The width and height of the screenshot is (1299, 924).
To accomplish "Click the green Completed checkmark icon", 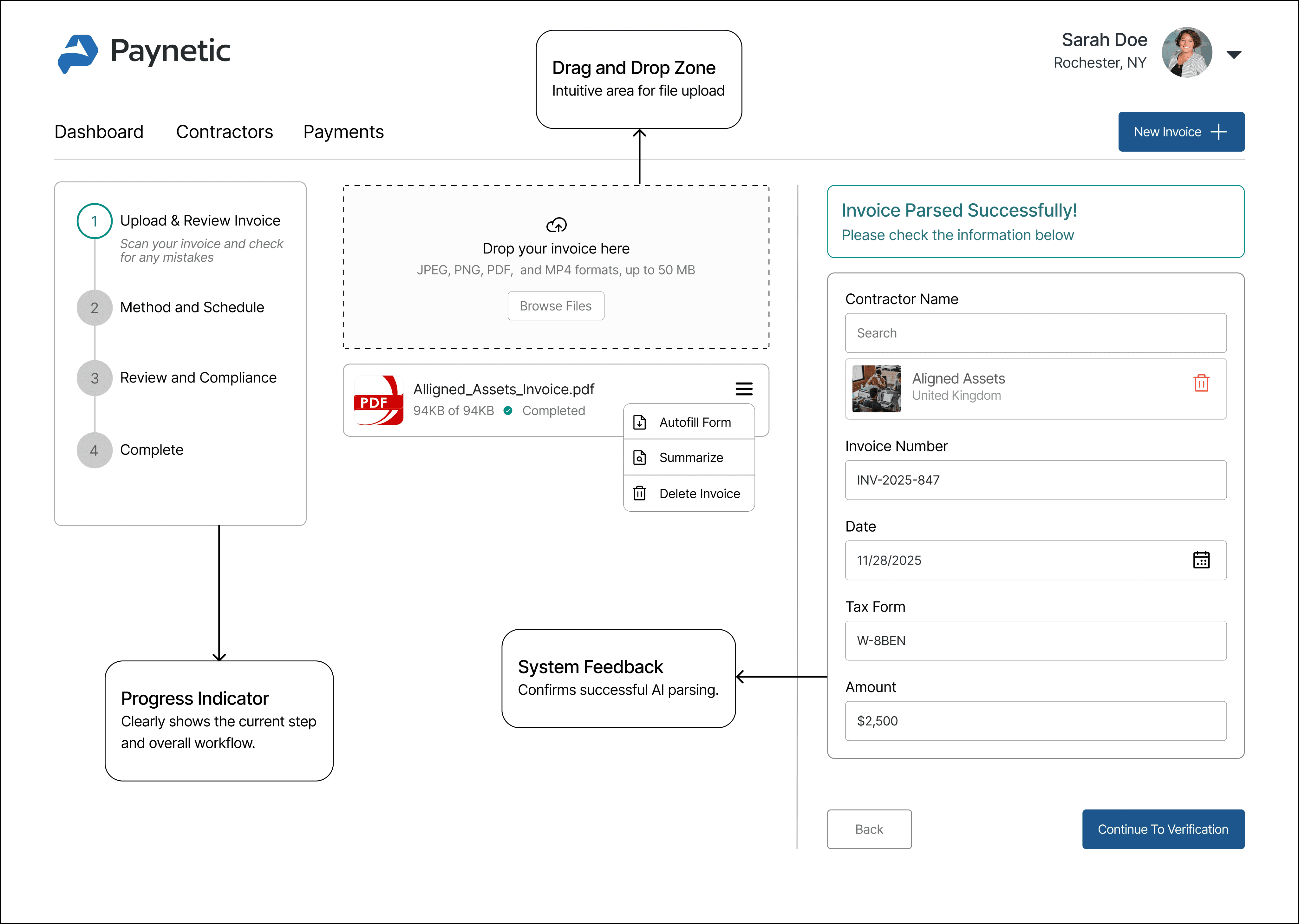I will point(508,411).
